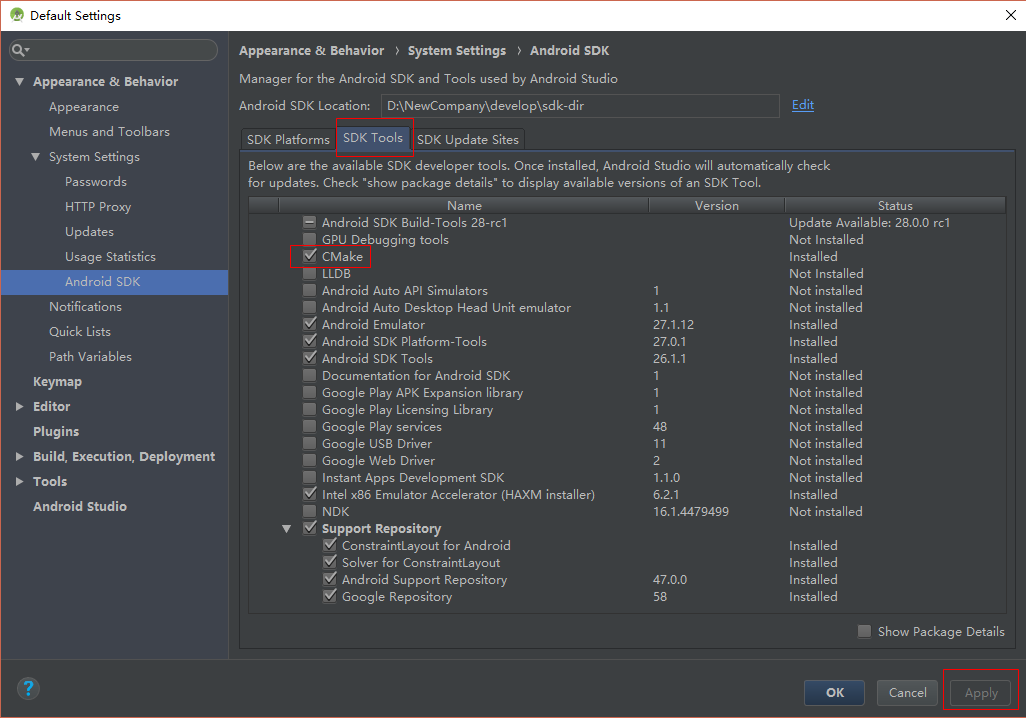This screenshot has width=1026, height=718.
Task: Click the help question mark icon
Action: [28, 689]
